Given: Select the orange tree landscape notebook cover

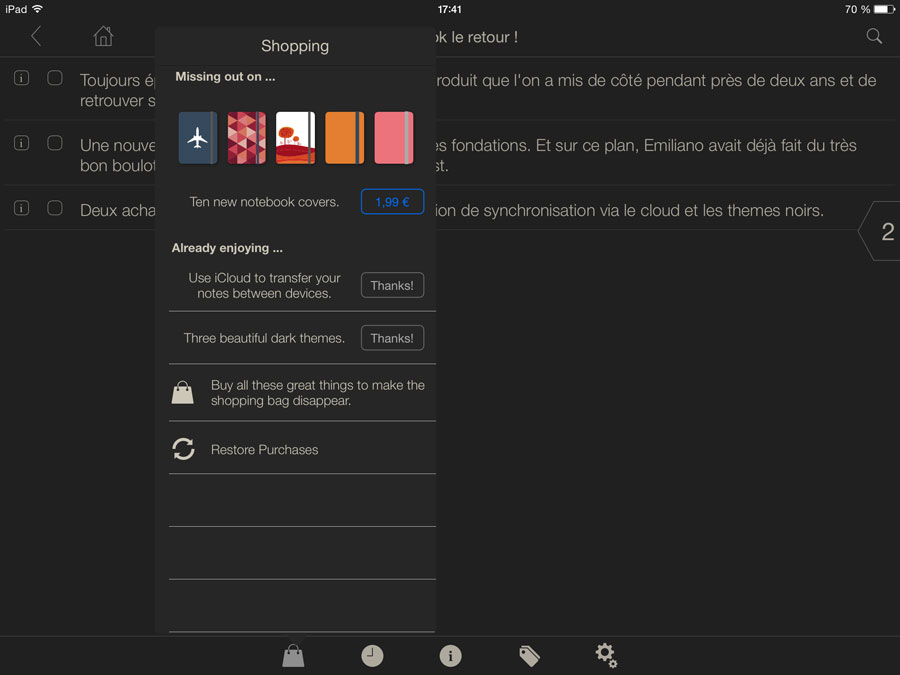Looking at the screenshot, I should click(296, 138).
